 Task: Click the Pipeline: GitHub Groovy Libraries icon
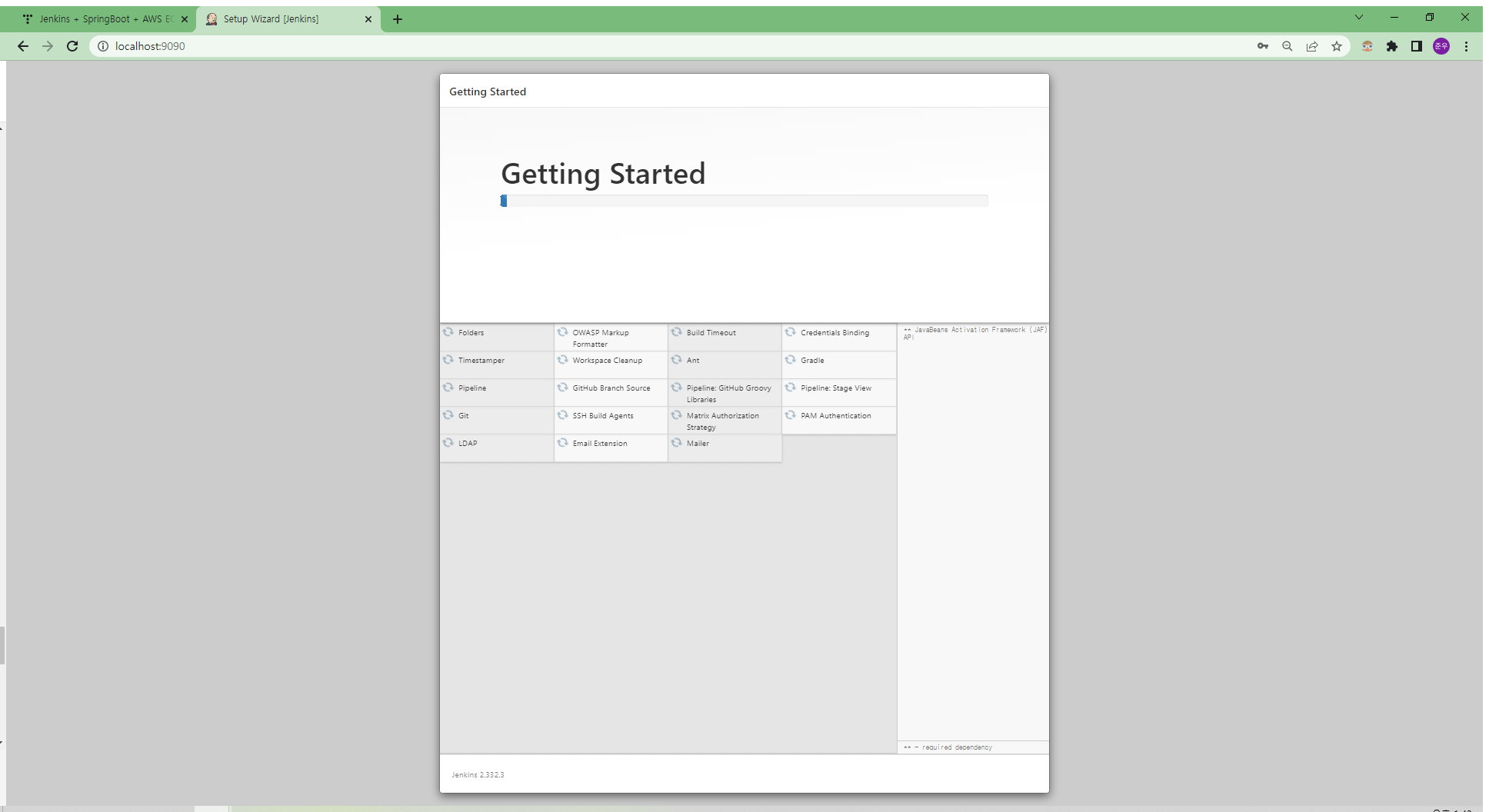[677, 388]
